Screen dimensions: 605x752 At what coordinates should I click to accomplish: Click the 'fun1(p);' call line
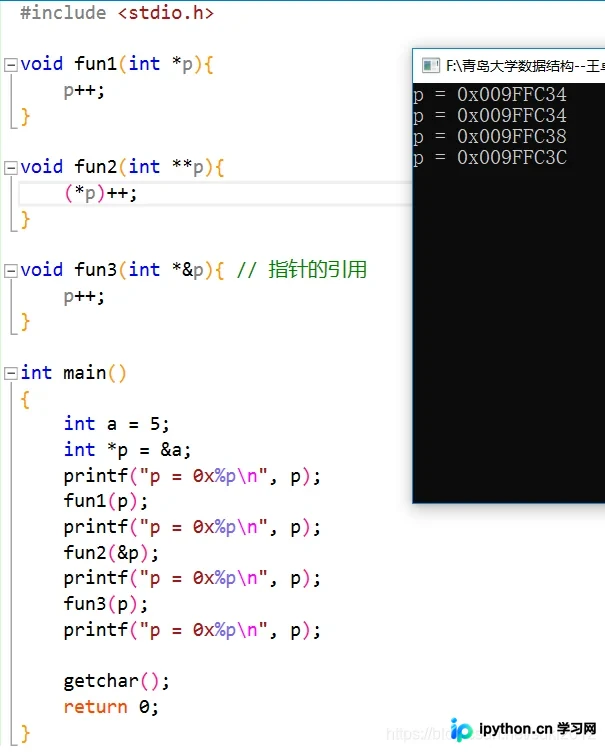106,502
